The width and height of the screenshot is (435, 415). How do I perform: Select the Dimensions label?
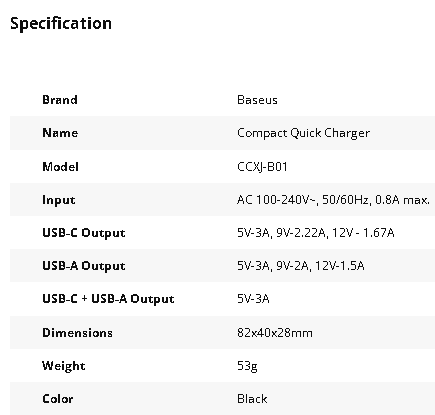pyautogui.click(x=77, y=333)
